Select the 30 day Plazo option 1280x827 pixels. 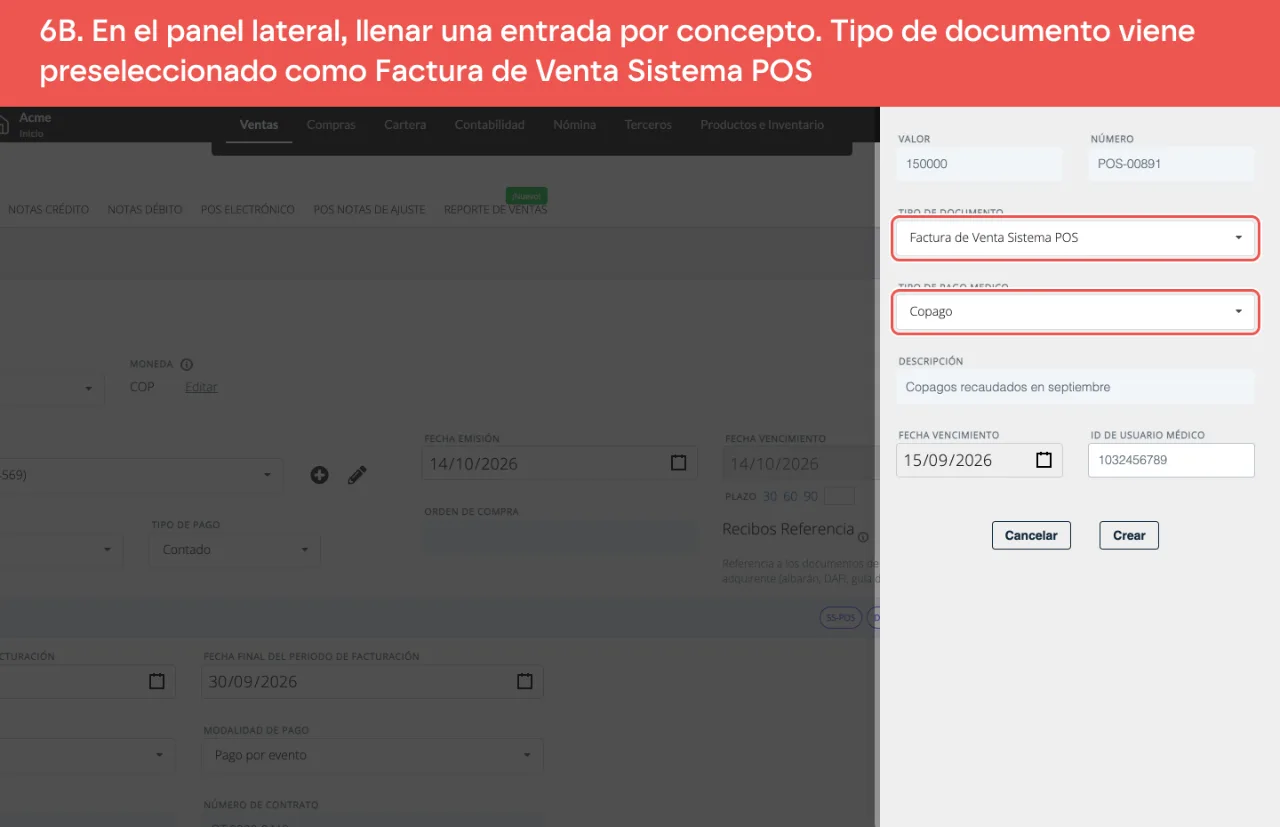pyautogui.click(x=770, y=496)
